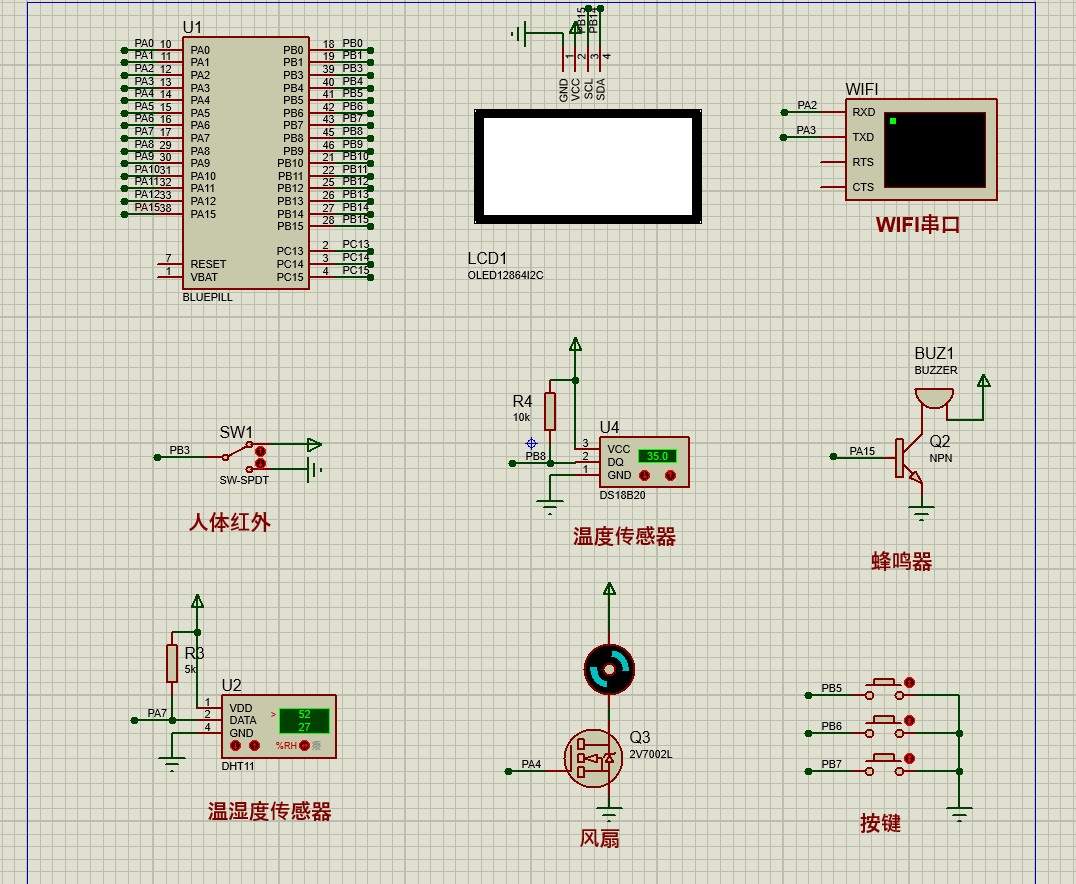Click the PB3 net label at SW1
The width and height of the screenshot is (1076, 884).
pyautogui.click(x=180, y=450)
